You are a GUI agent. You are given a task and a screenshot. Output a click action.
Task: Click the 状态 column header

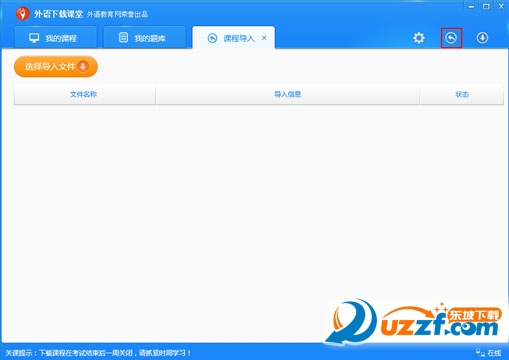[462, 95]
